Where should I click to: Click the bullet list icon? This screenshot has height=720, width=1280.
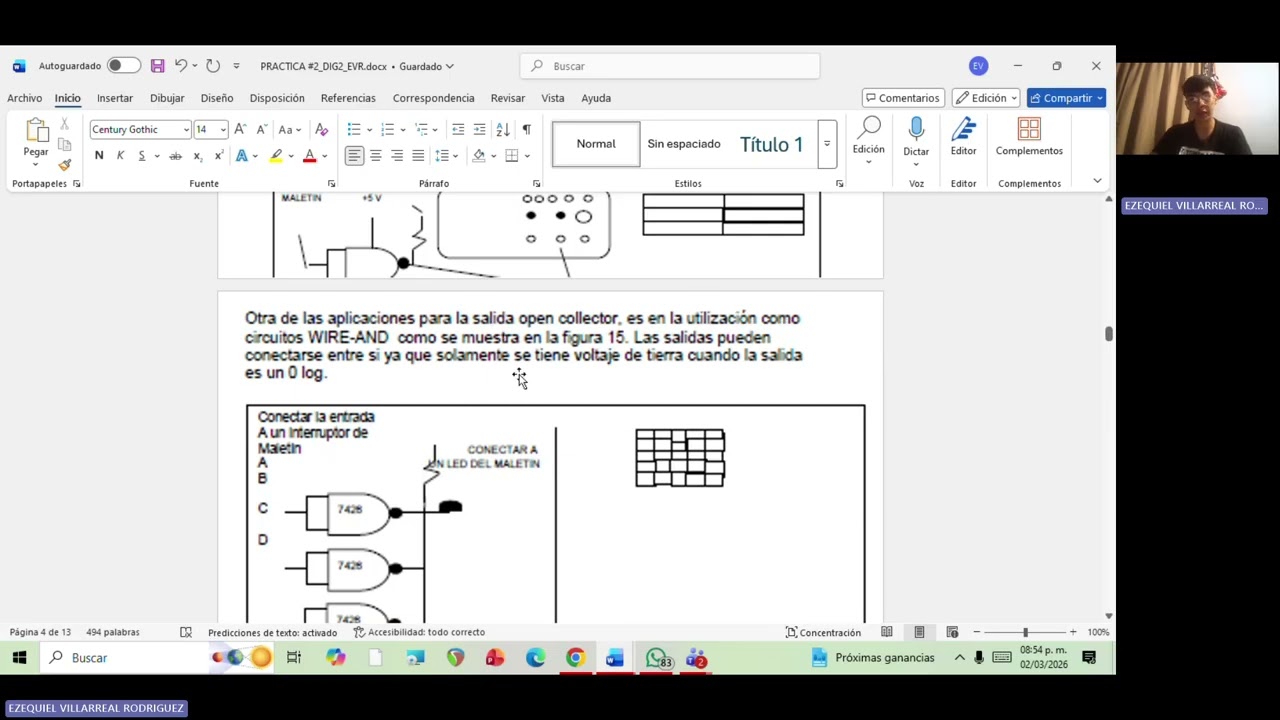click(353, 130)
